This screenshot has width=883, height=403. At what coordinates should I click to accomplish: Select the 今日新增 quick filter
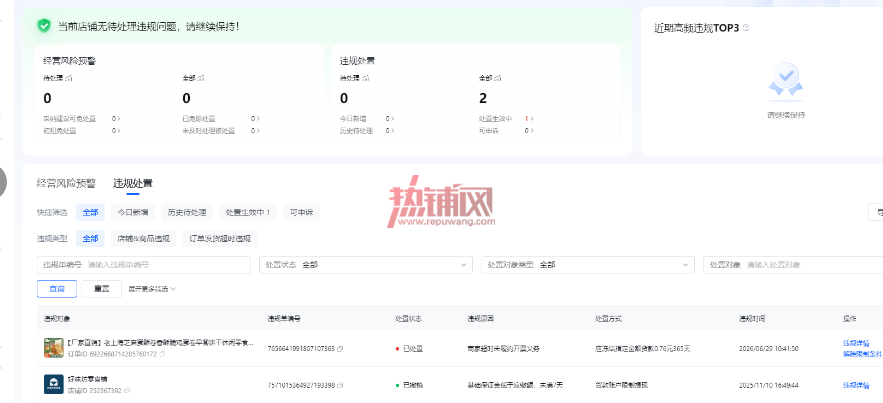point(133,212)
